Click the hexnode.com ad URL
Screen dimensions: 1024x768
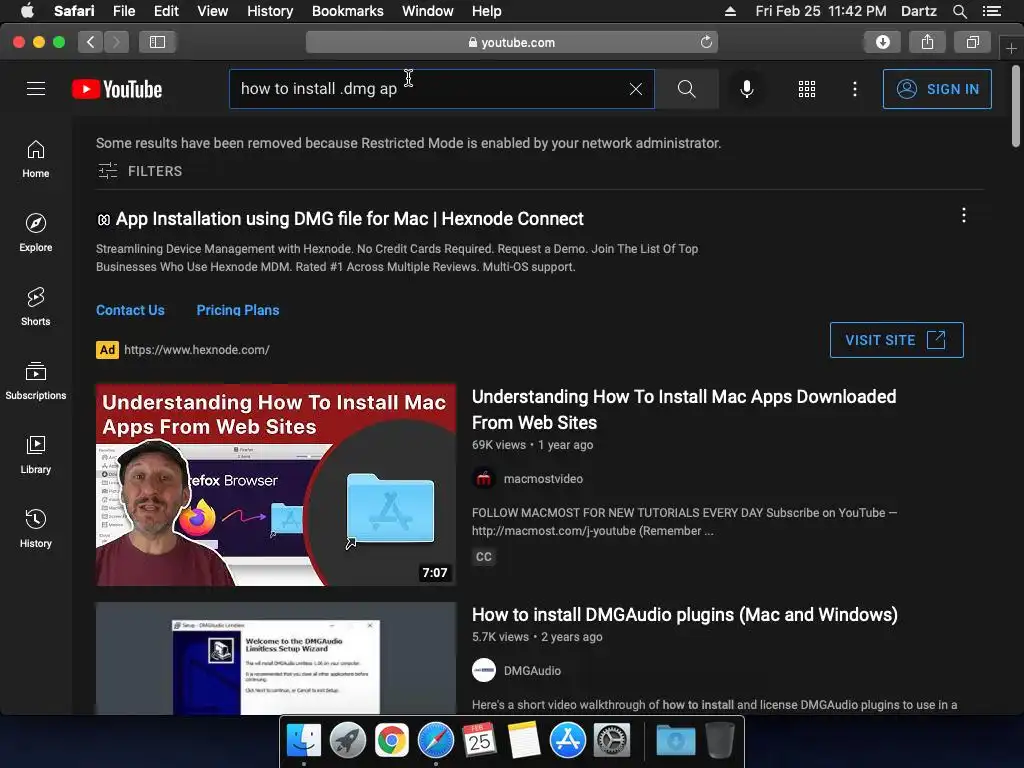pos(197,350)
